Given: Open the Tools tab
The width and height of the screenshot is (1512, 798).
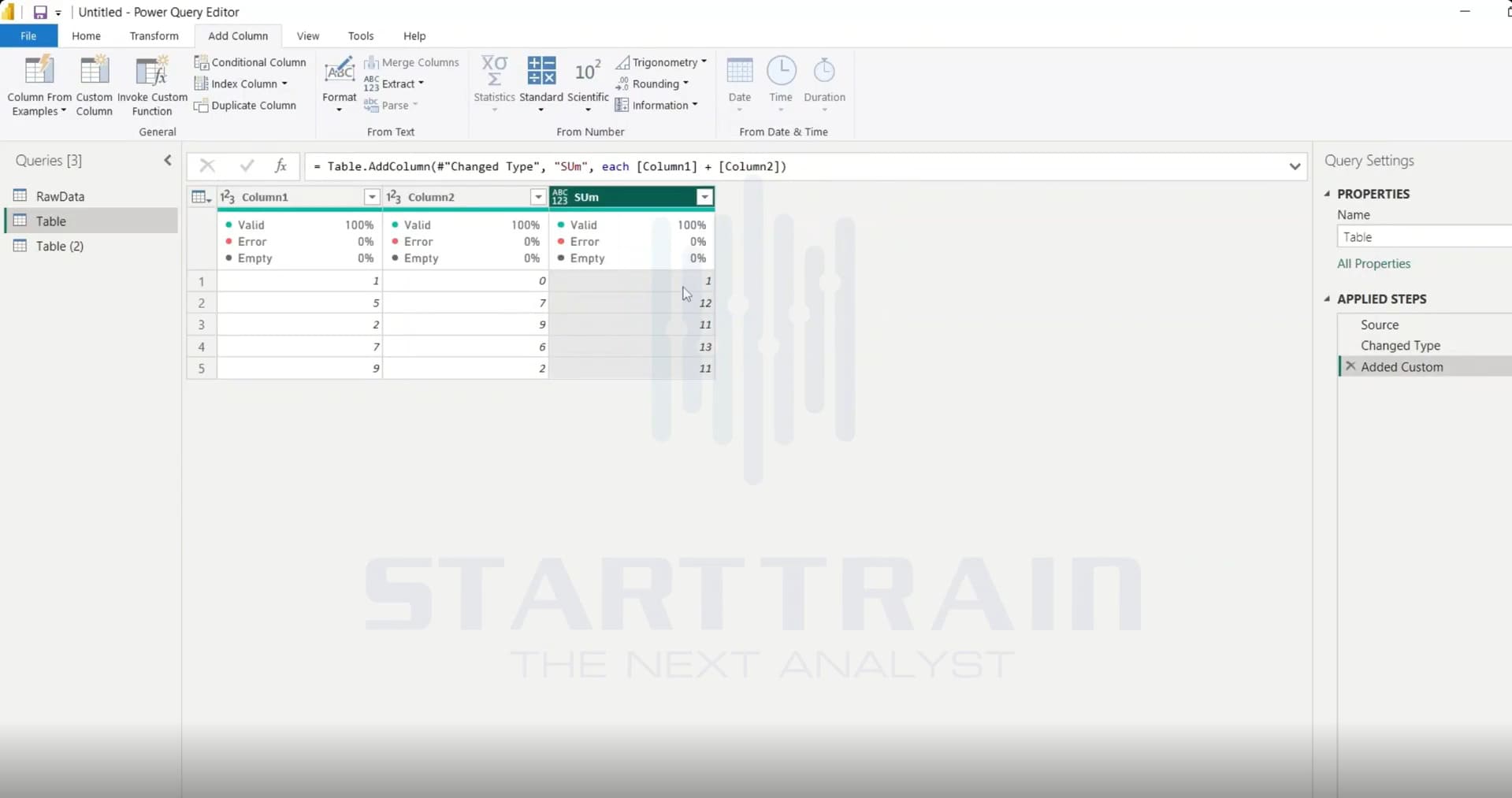Looking at the screenshot, I should [361, 36].
